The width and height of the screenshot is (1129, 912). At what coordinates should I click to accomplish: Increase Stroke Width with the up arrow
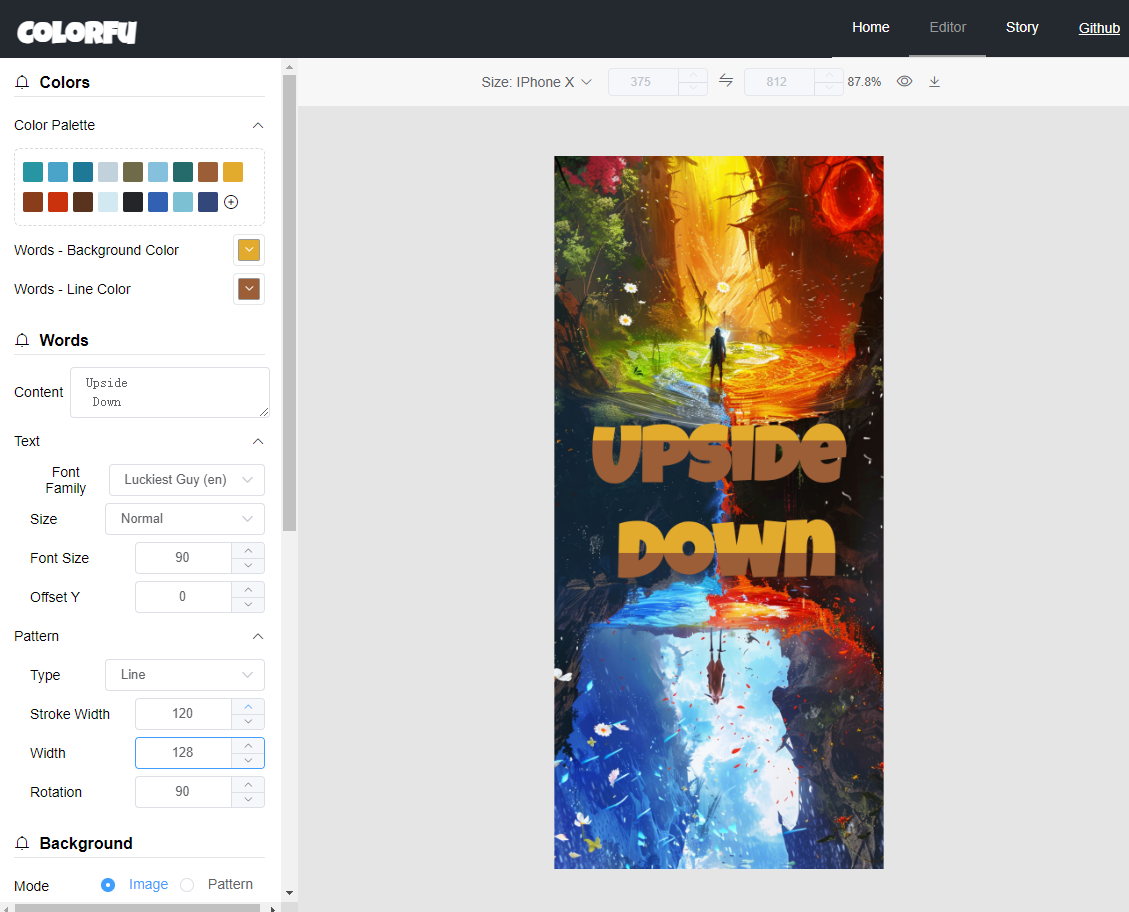coord(248,707)
